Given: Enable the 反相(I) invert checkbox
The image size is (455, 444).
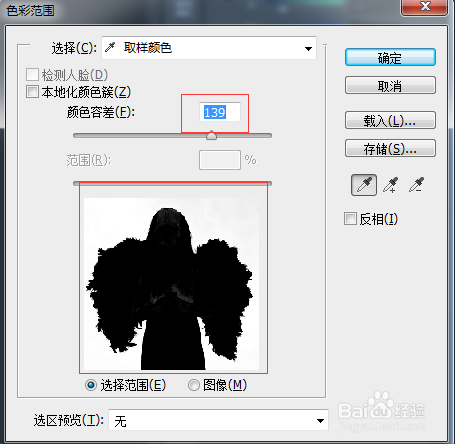Looking at the screenshot, I should tap(350, 219).
